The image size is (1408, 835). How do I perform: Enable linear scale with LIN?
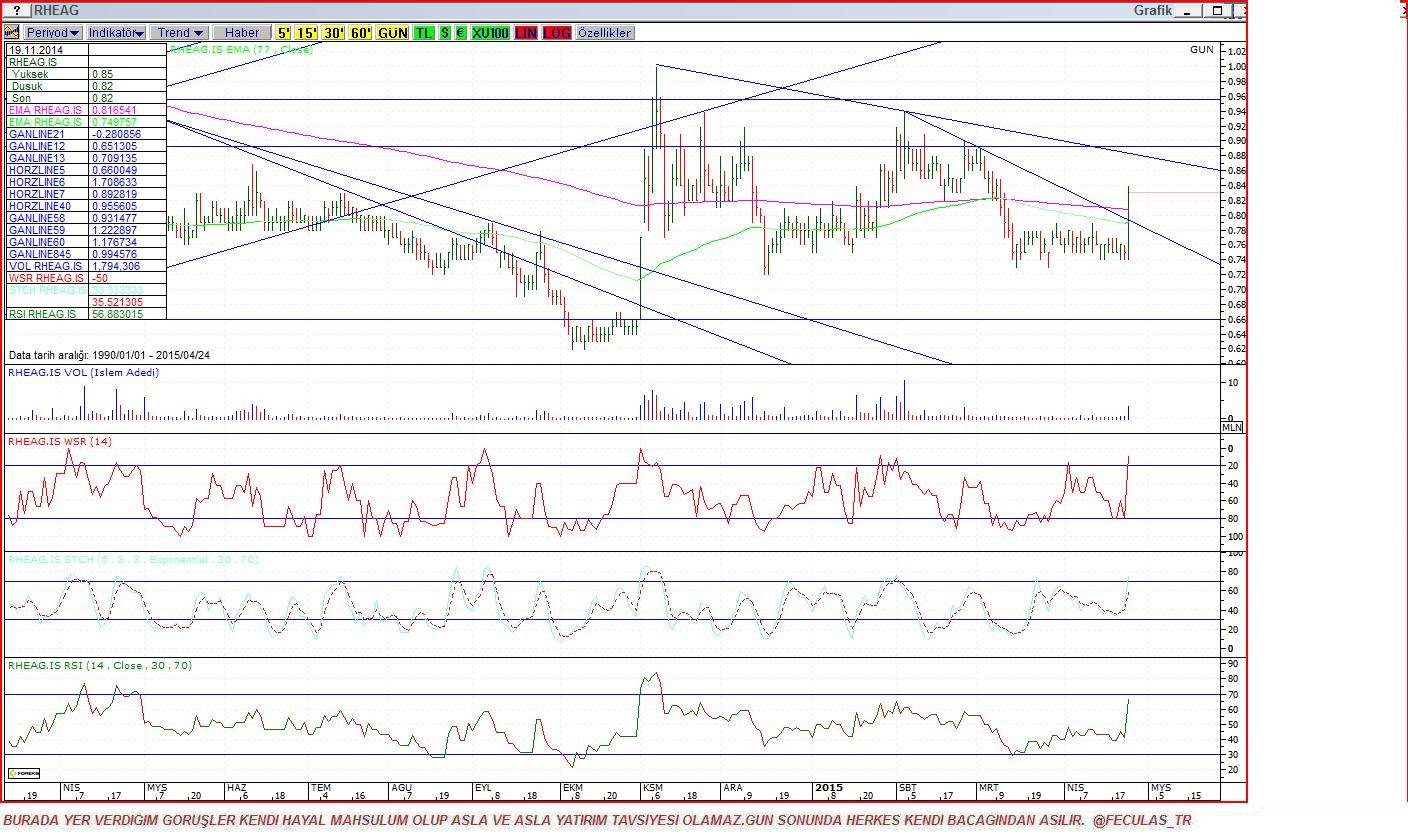(x=526, y=33)
